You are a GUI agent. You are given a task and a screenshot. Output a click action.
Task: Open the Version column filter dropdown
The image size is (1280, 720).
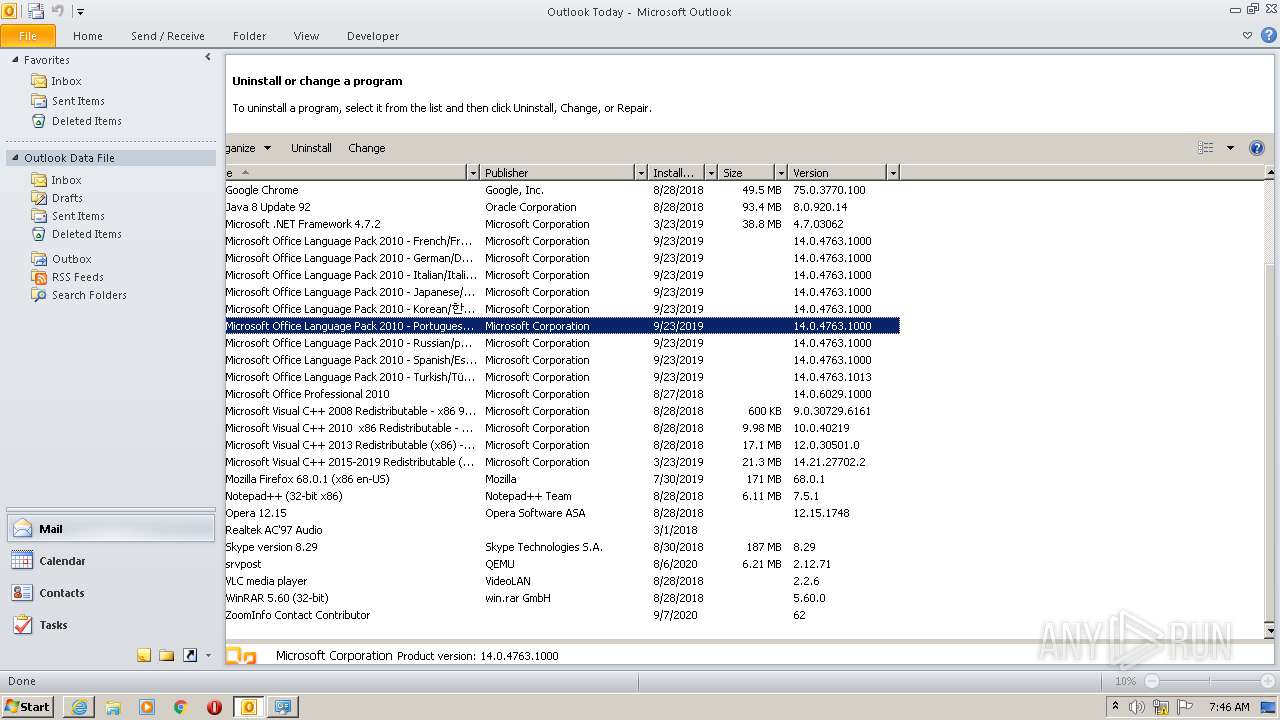[893, 173]
